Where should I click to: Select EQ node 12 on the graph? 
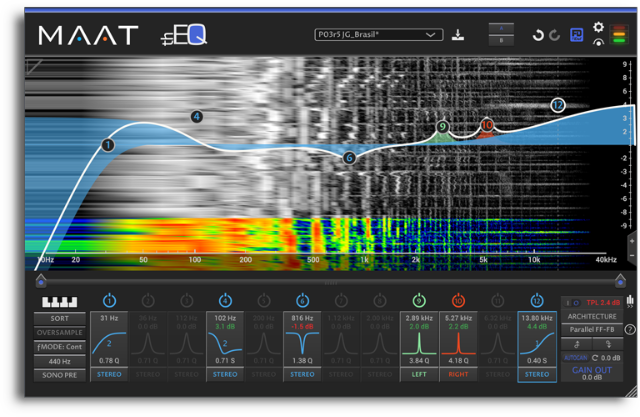coord(558,105)
